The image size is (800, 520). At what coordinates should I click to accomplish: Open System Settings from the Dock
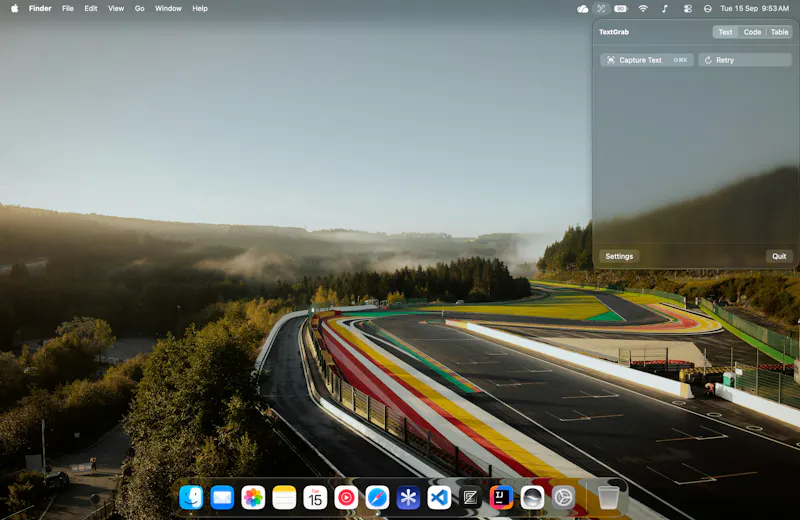(x=563, y=498)
